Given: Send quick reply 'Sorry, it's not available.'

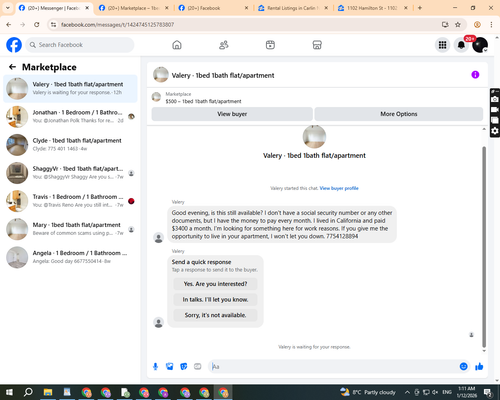Looking at the screenshot, I should point(215,315).
